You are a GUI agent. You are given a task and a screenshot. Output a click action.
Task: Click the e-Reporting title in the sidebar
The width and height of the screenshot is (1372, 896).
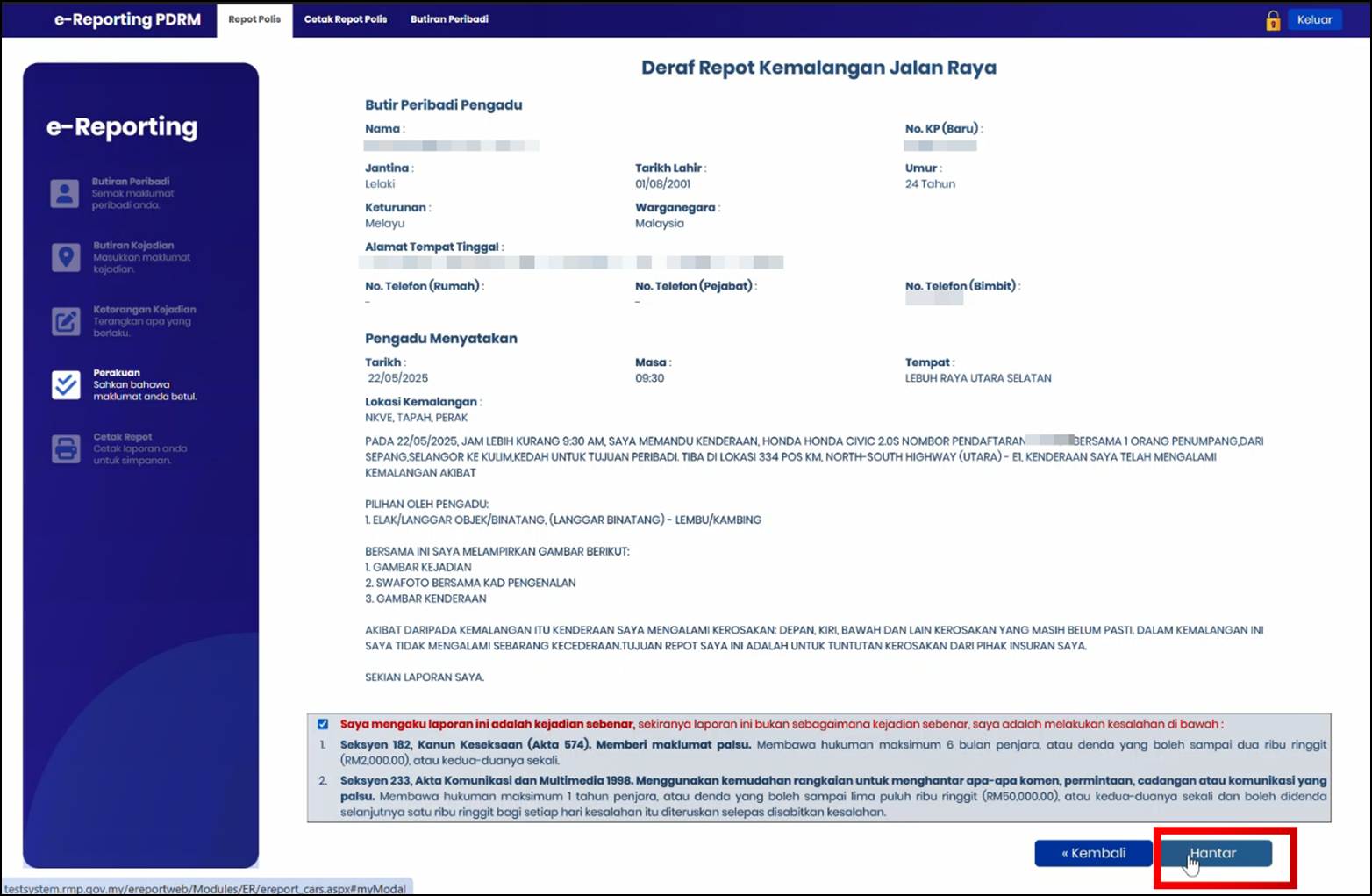pos(122,127)
